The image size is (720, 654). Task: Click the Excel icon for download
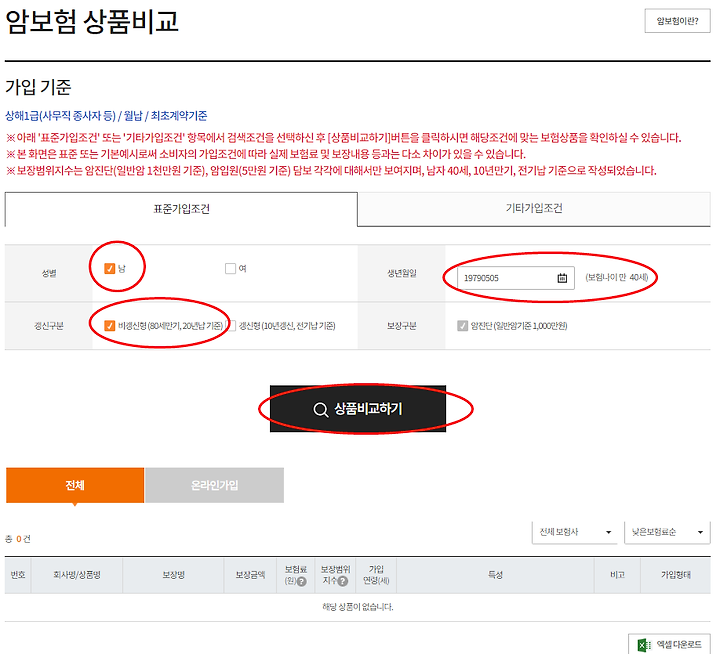point(645,645)
